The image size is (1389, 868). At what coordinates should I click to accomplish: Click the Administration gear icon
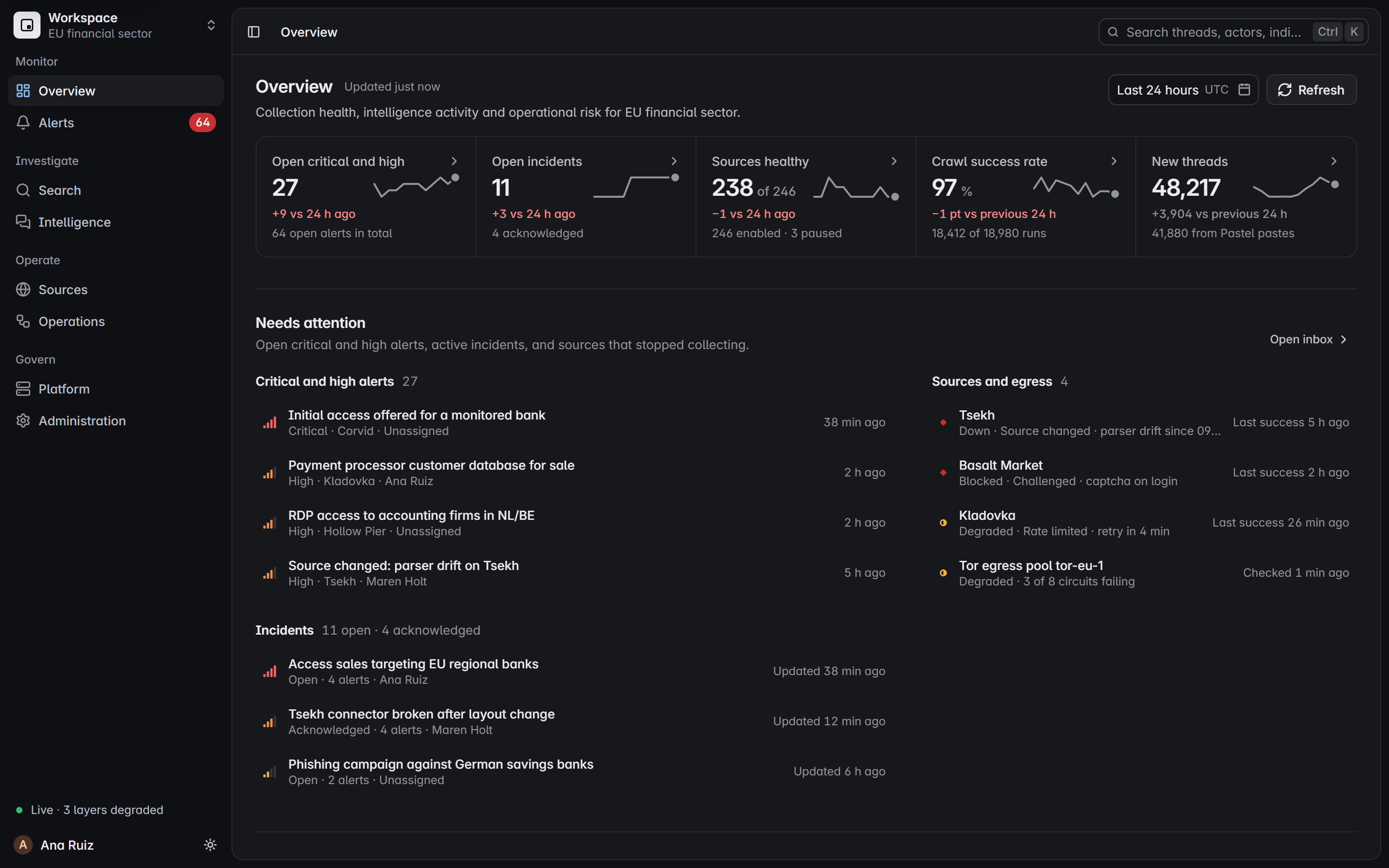click(23, 420)
